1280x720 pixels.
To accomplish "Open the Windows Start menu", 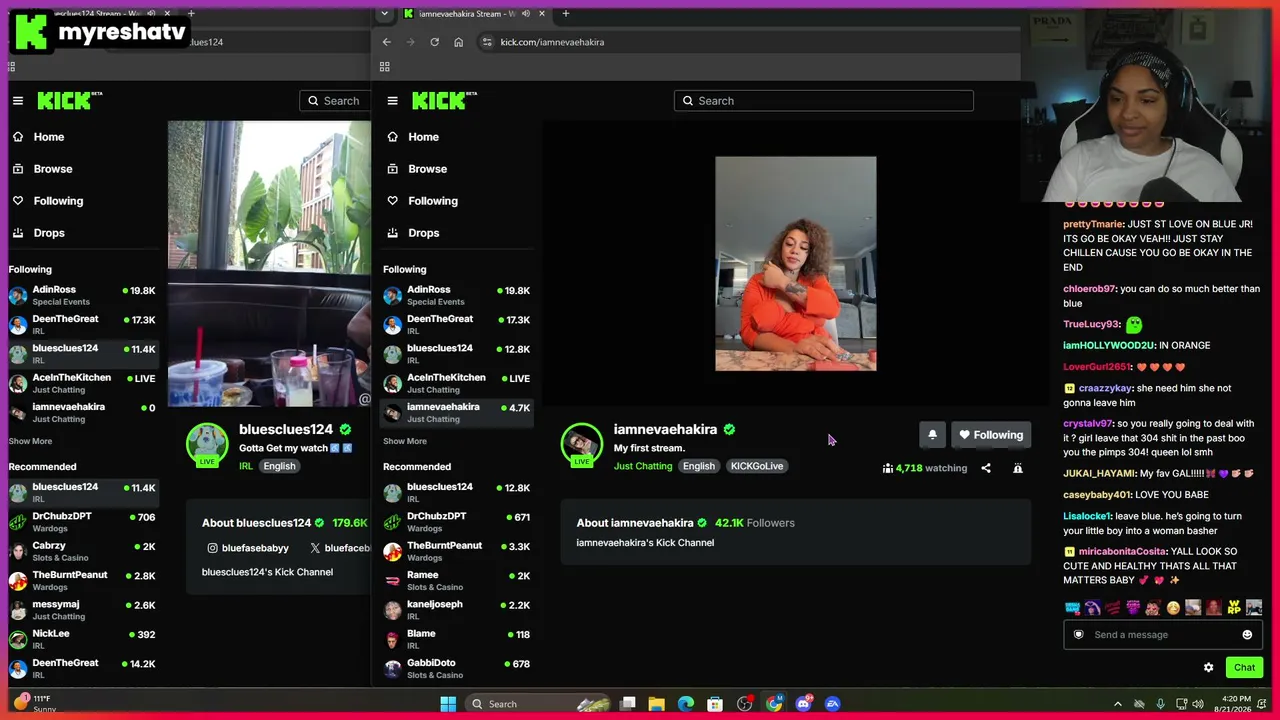I will coord(448,704).
